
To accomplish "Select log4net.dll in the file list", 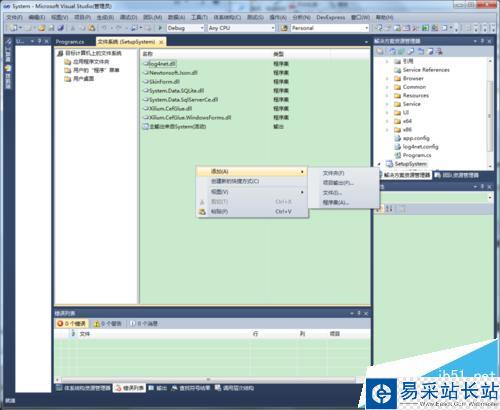I will [x=160, y=64].
